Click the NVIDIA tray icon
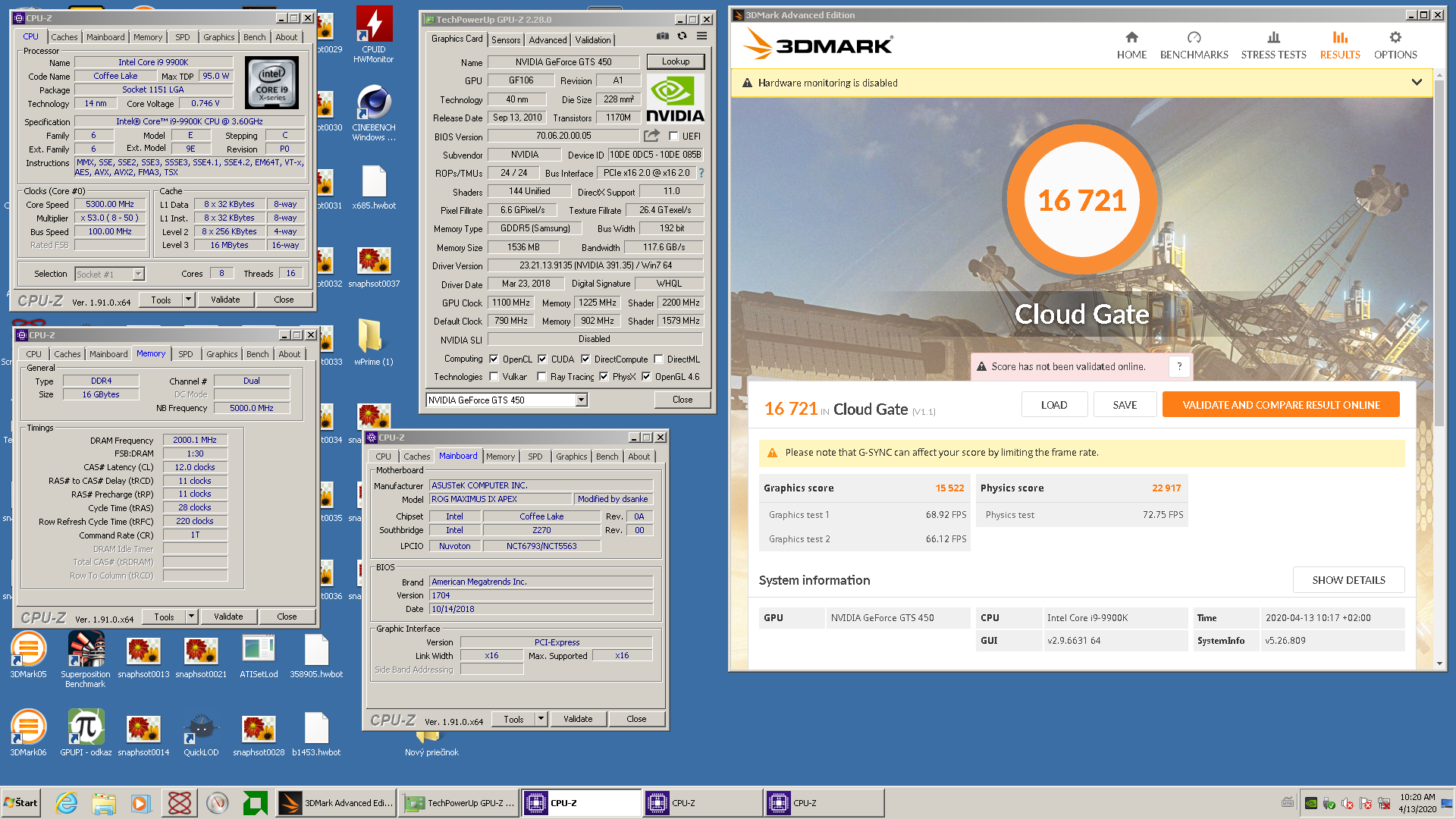Image resolution: width=1456 pixels, height=819 pixels. coord(1311,803)
